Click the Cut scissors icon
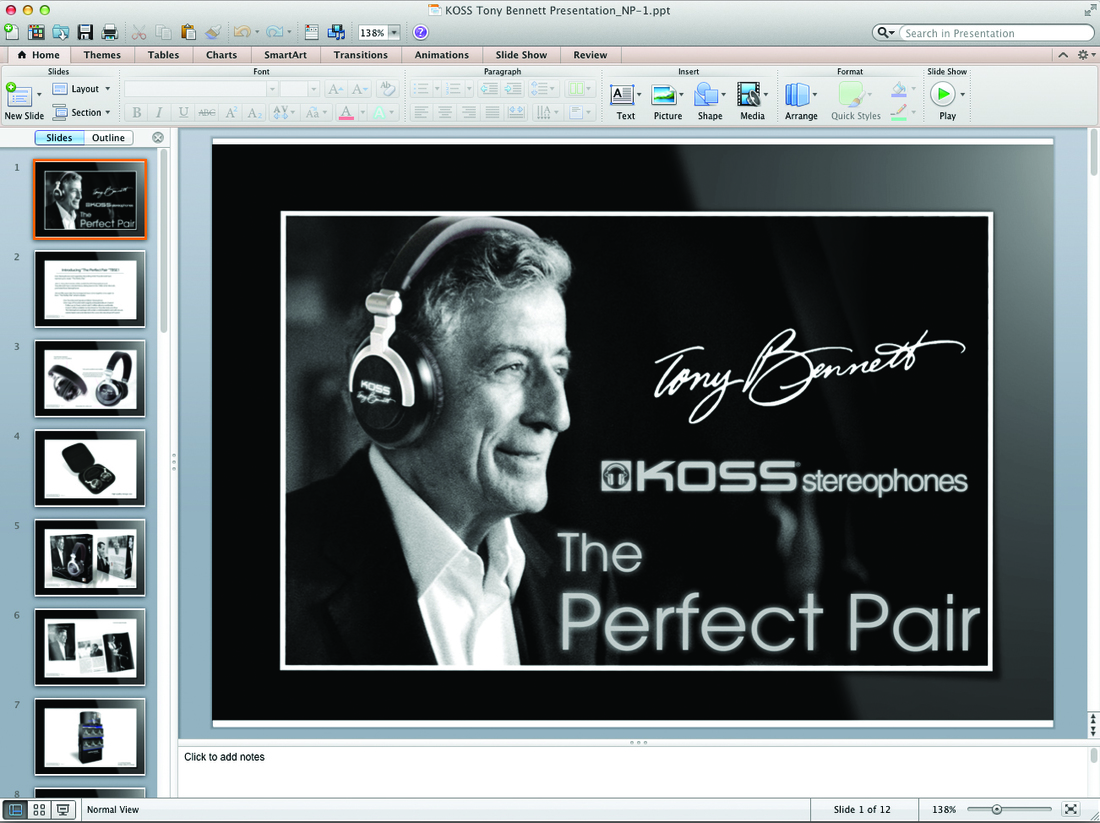1100x823 pixels. click(x=139, y=32)
